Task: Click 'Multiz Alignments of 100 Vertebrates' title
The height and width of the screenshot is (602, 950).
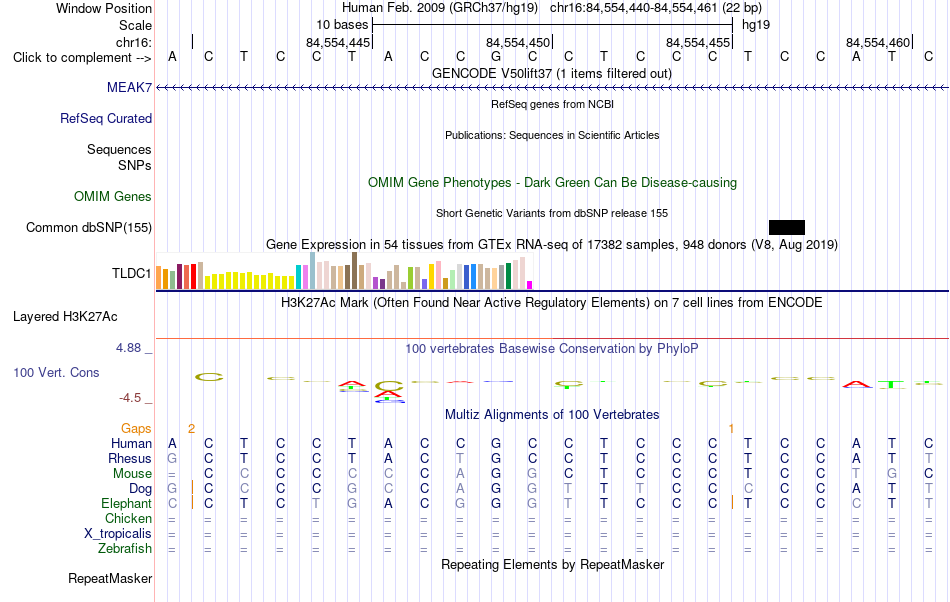Action: 552,414
